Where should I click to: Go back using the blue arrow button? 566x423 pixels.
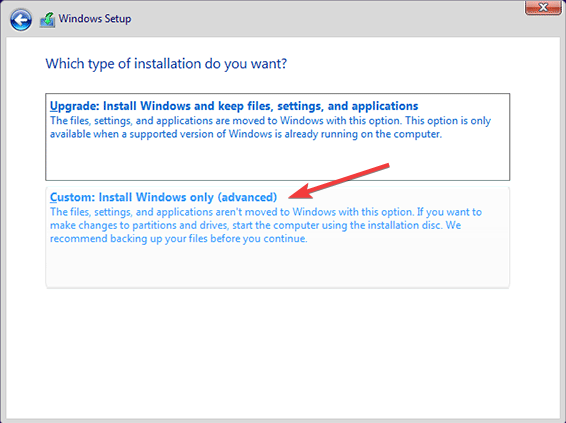pos(21,19)
